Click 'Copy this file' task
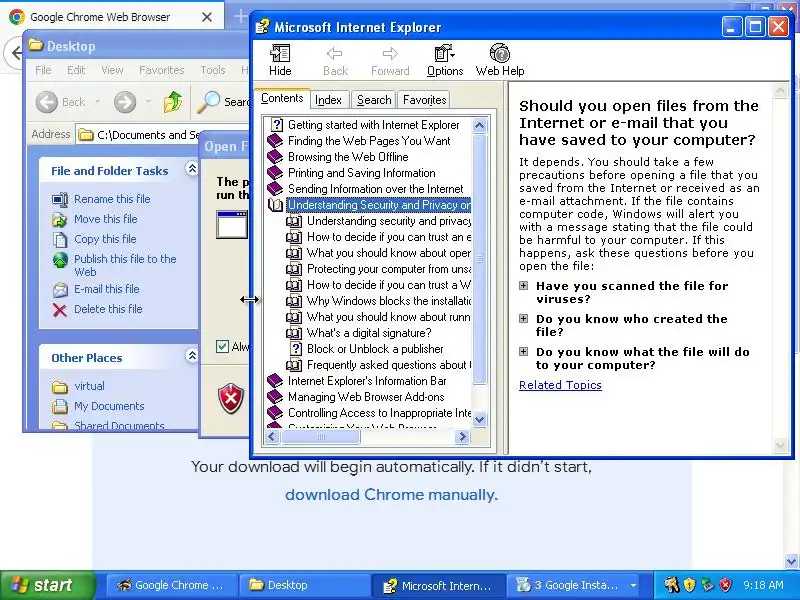The width and height of the screenshot is (800, 600). [105, 239]
